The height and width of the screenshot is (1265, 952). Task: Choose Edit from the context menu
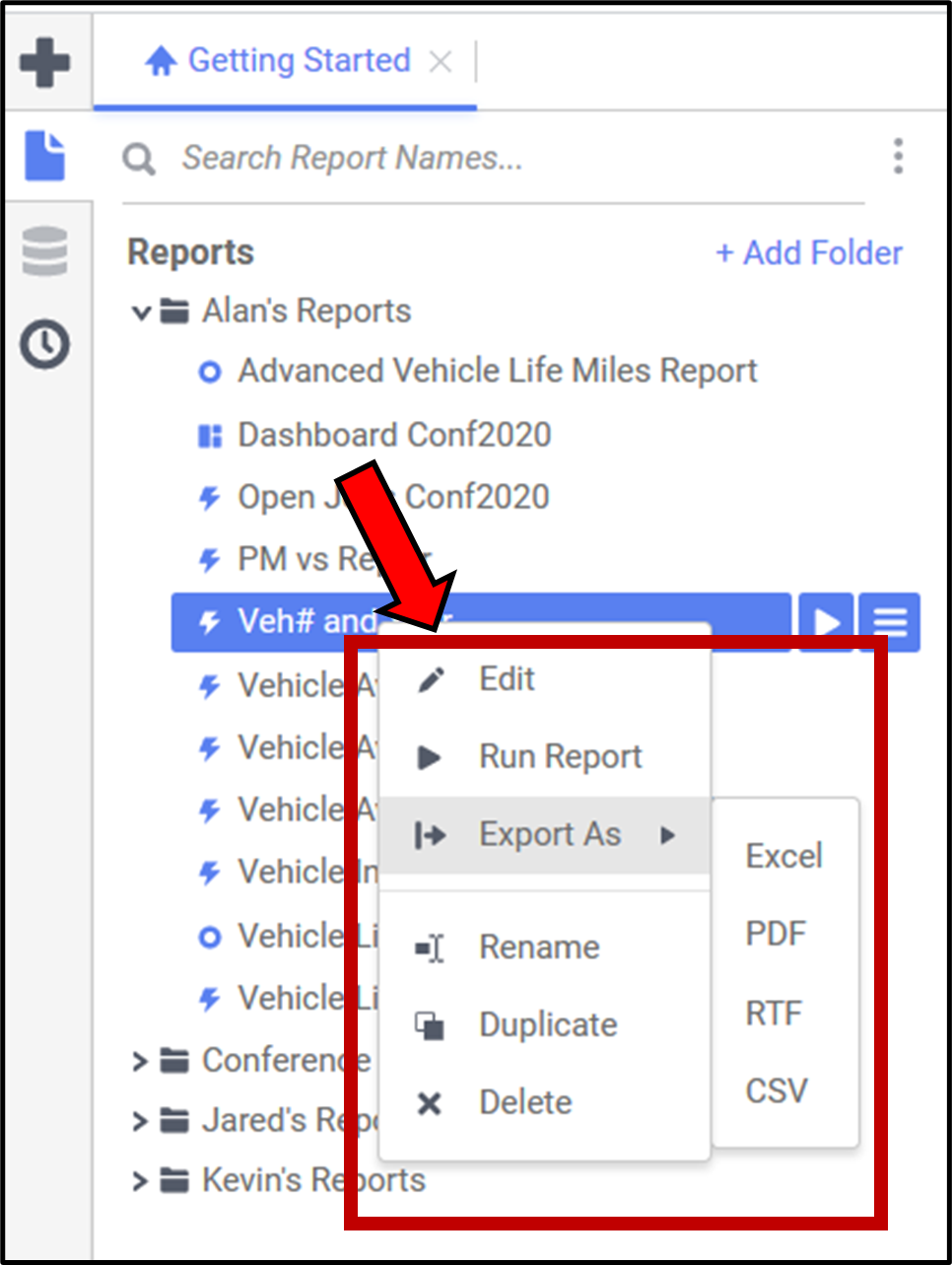(x=507, y=679)
